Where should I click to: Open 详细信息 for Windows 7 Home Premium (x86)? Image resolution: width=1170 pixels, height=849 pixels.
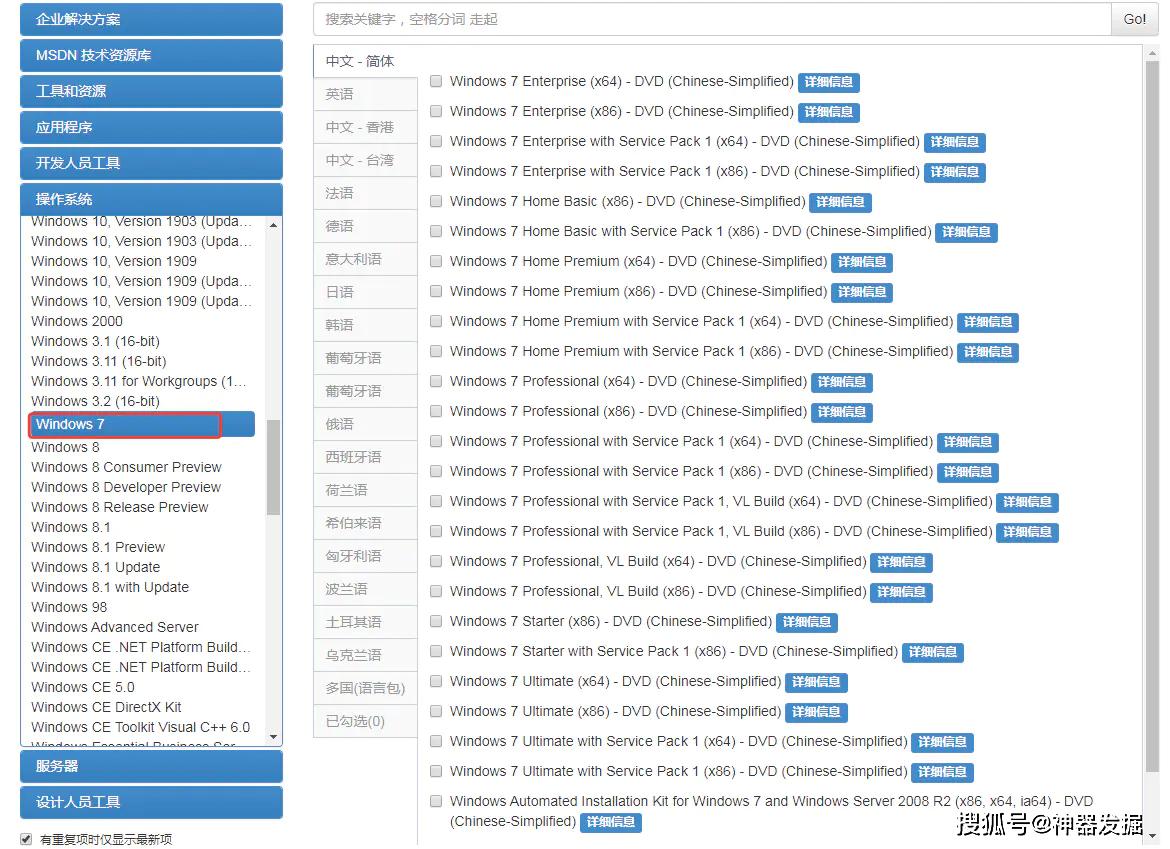[862, 292]
